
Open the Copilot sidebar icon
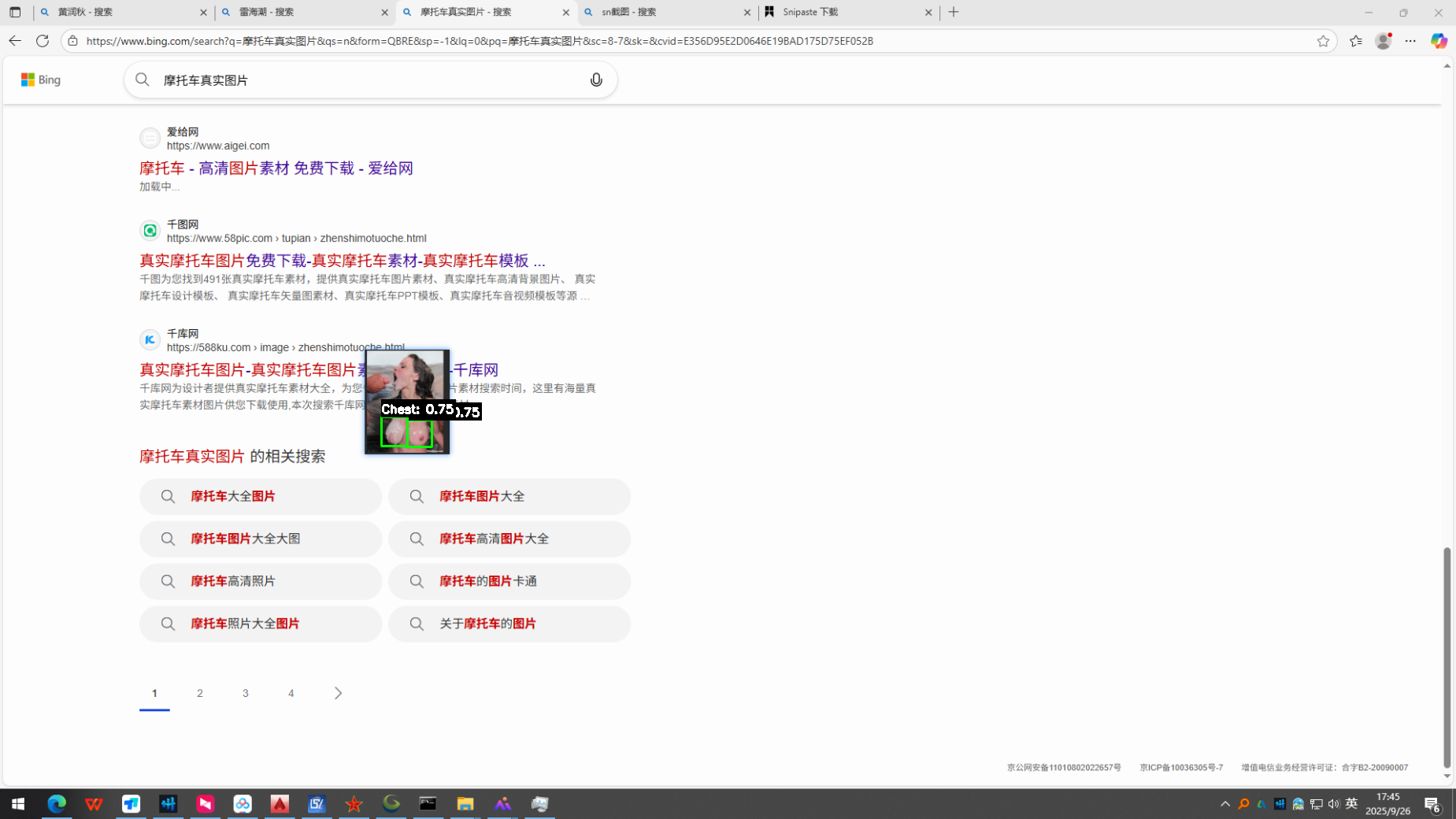pos(1439,41)
